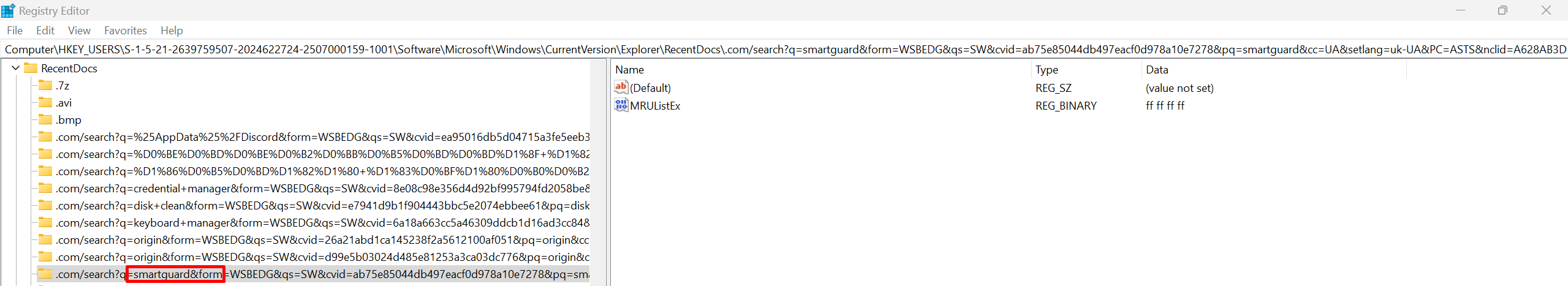Click the .7z folder icon
1568x286 pixels.
tap(45, 85)
